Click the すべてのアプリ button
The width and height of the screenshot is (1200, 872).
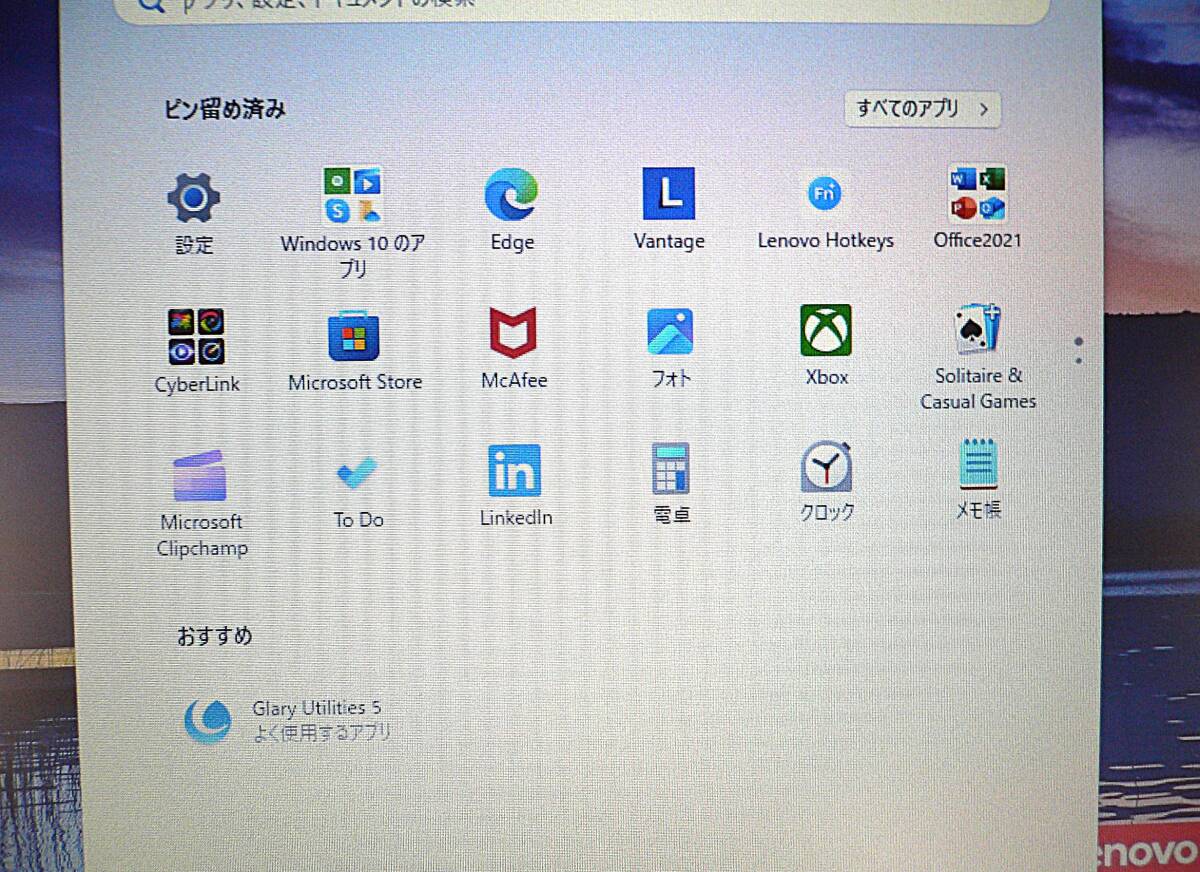tap(922, 109)
